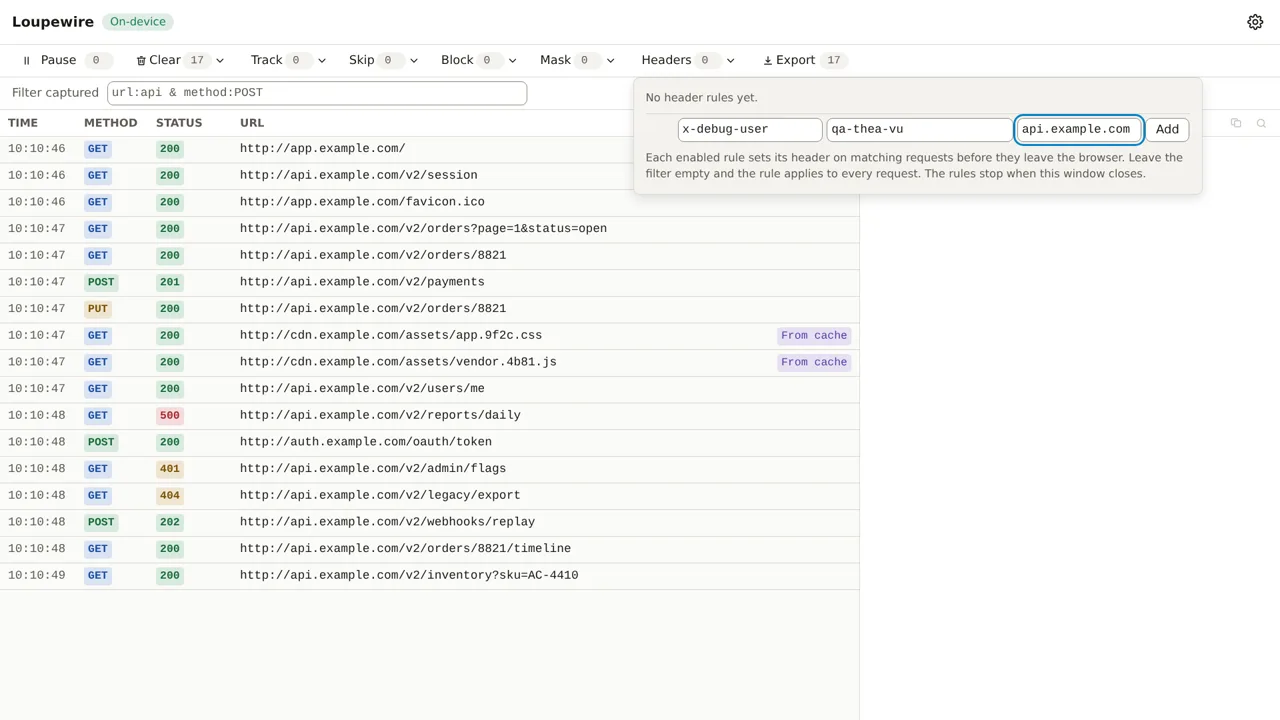The image size is (1280, 720).
Task: Click the qa-thea-vu header value field
Action: coord(920,129)
